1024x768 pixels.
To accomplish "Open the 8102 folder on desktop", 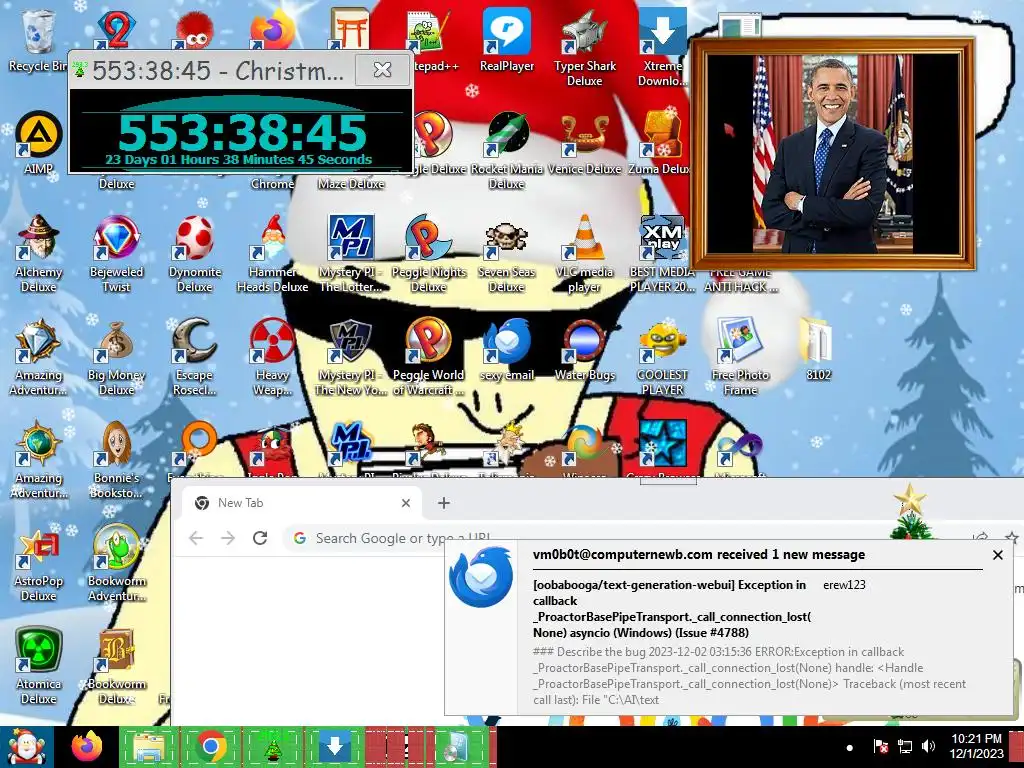I will tap(818, 349).
